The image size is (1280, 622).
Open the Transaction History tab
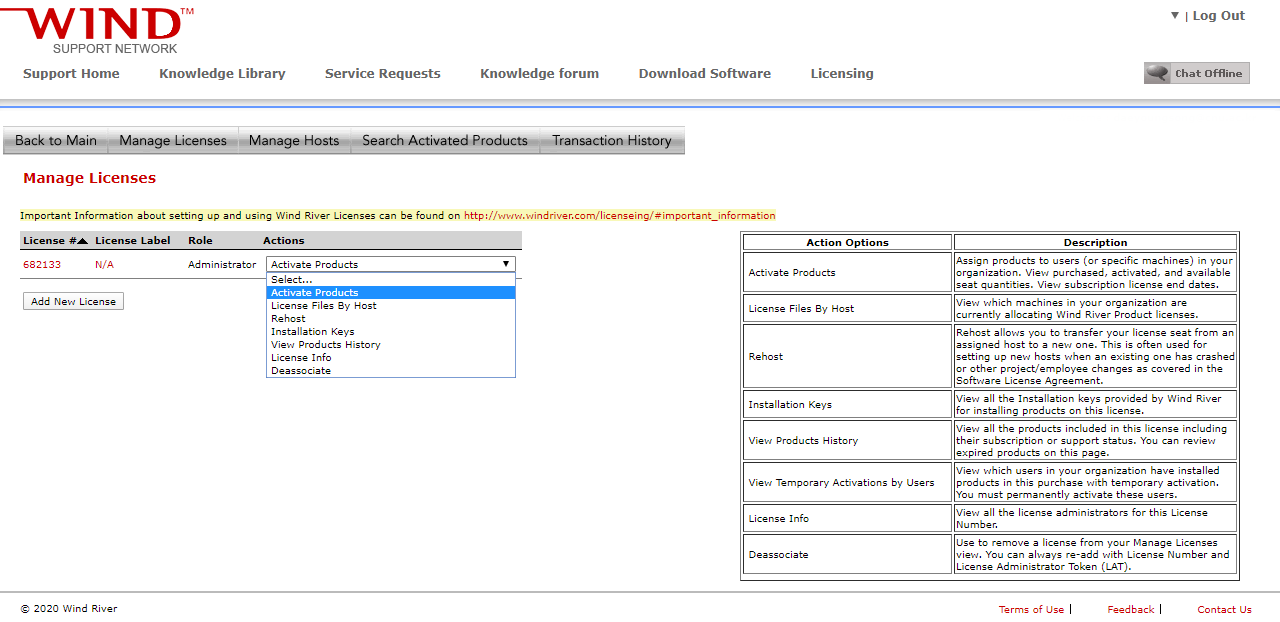tap(612, 140)
